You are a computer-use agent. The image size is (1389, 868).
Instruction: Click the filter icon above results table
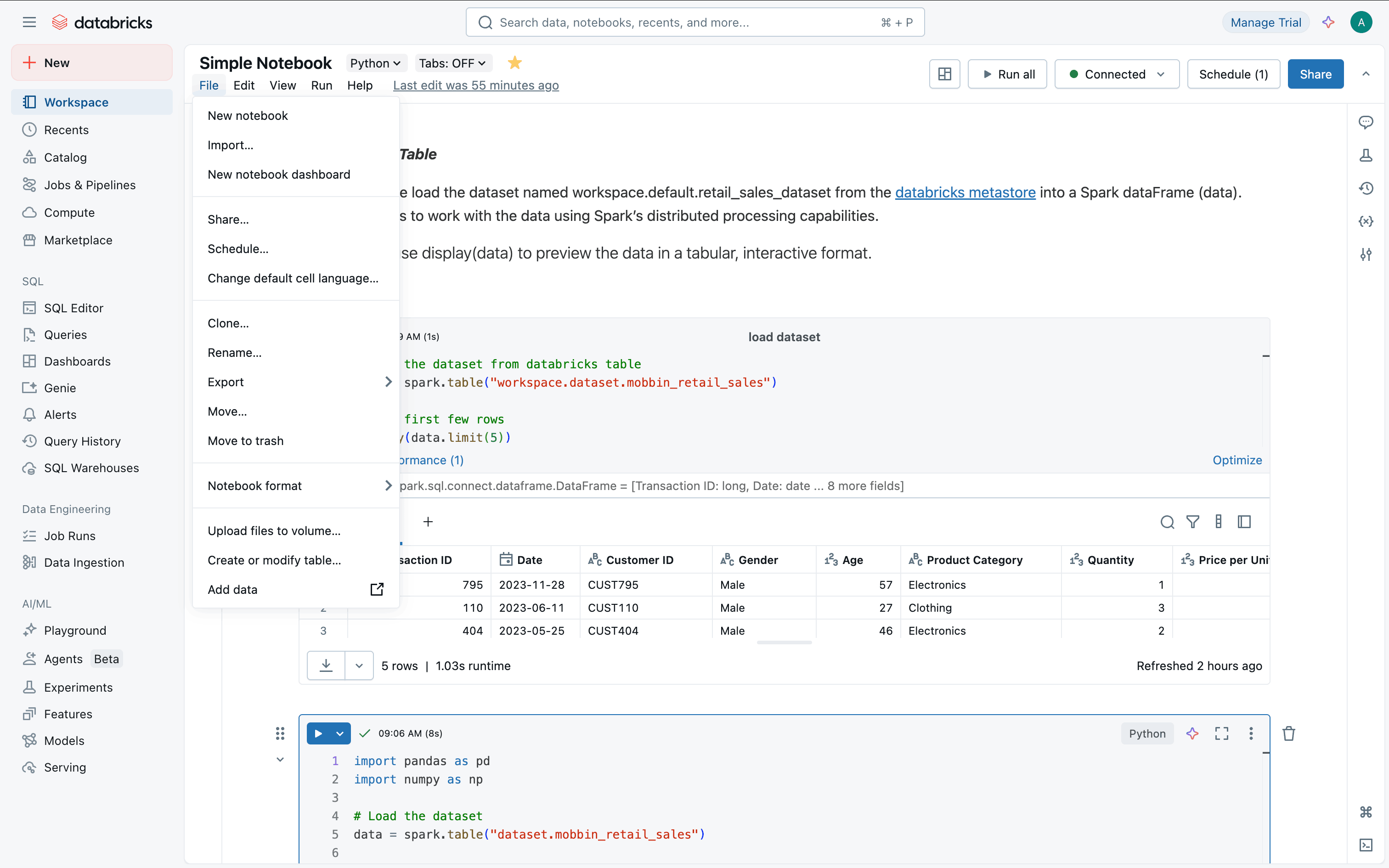point(1193,521)
